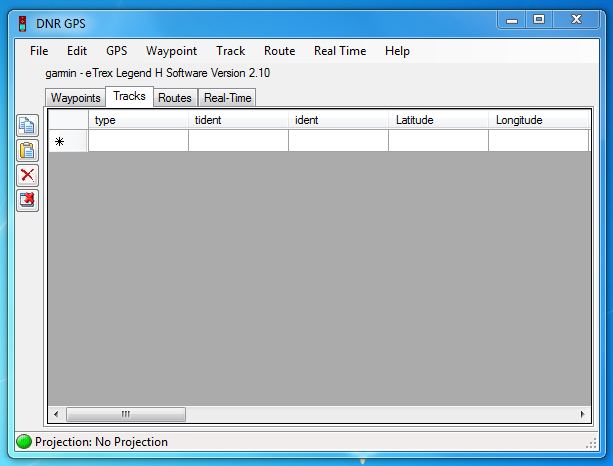This screenshot has width=613, height=466.
Task: Click the Paste clipboard icon
Action: click(x=27, y=151)
